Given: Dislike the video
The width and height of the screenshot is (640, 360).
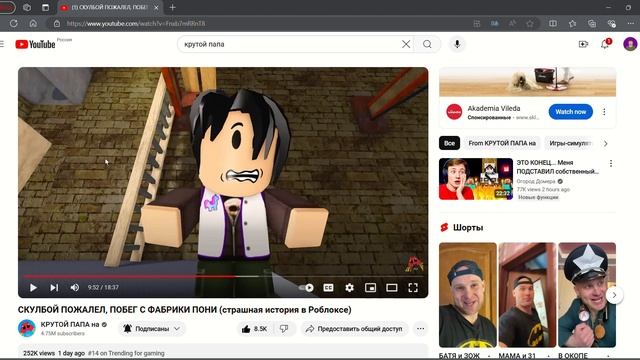Looking at the screenshot, I should pos(284,329).
